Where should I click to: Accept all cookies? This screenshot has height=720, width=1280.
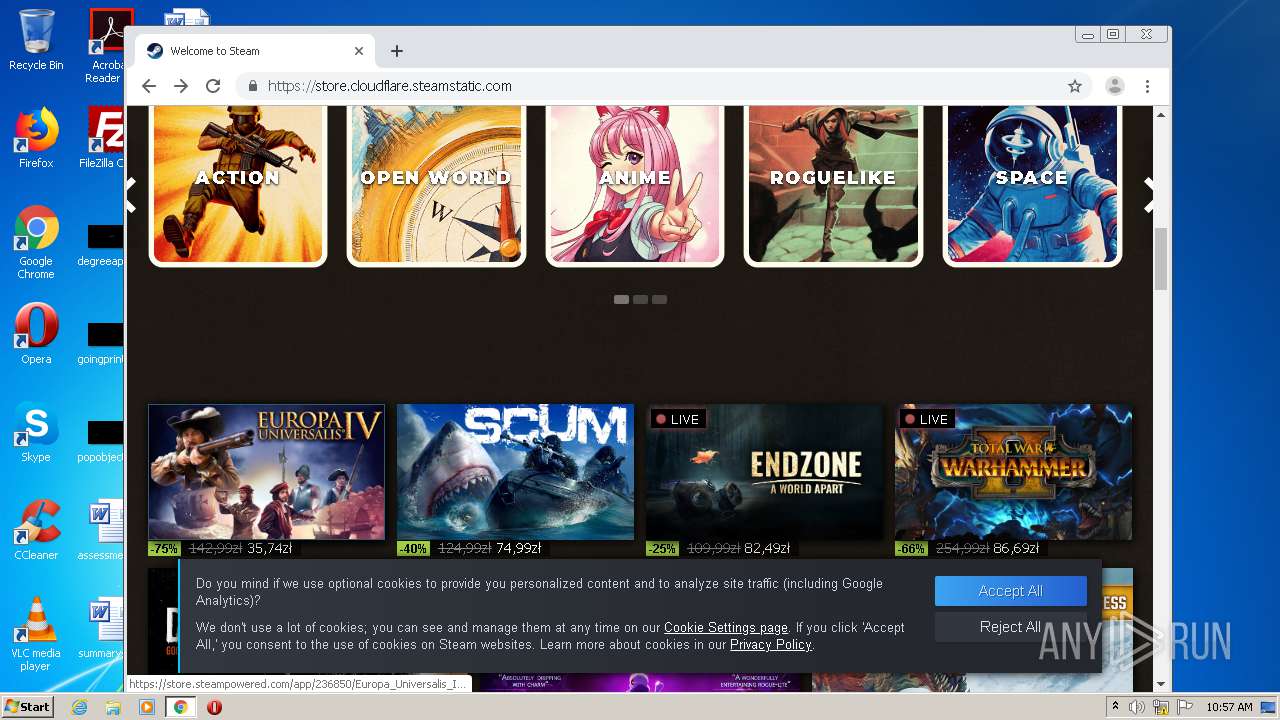point(1010,591)
